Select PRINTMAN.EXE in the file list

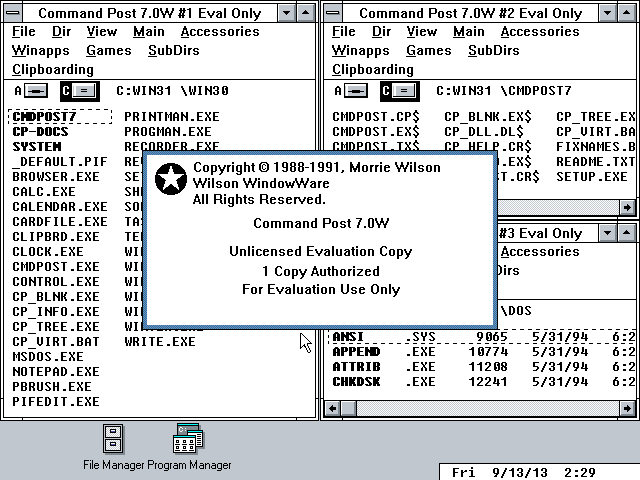172,117
